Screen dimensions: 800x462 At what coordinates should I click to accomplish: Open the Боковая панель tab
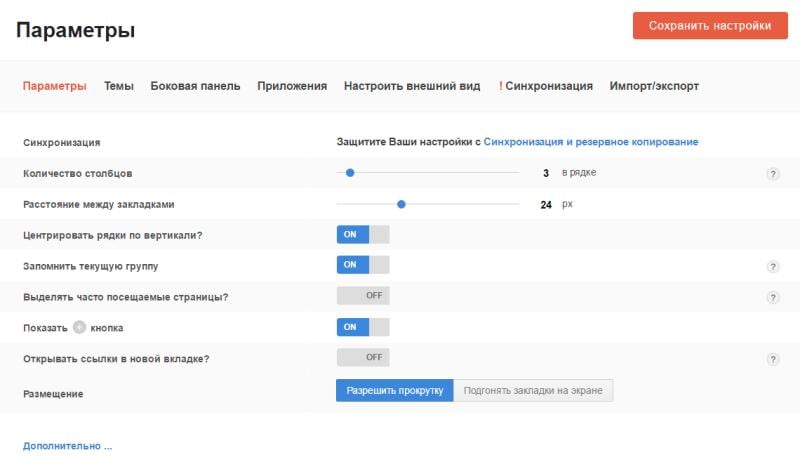[195, 86]
